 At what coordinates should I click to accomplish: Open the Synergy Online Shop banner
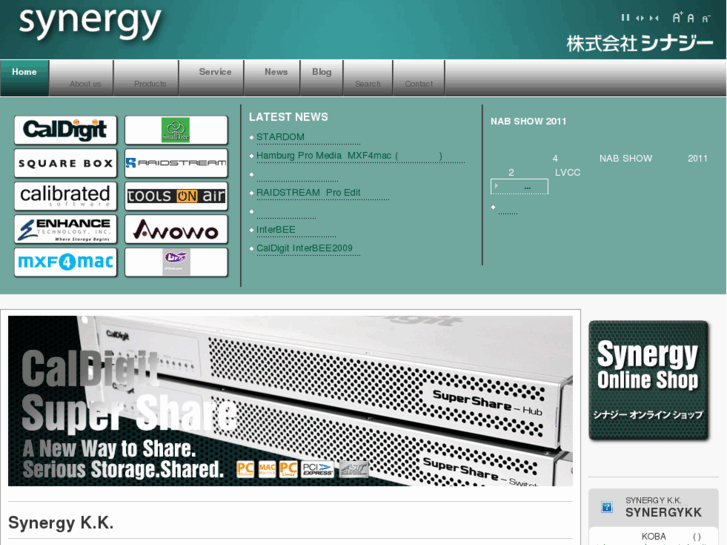tap(649, 380)
